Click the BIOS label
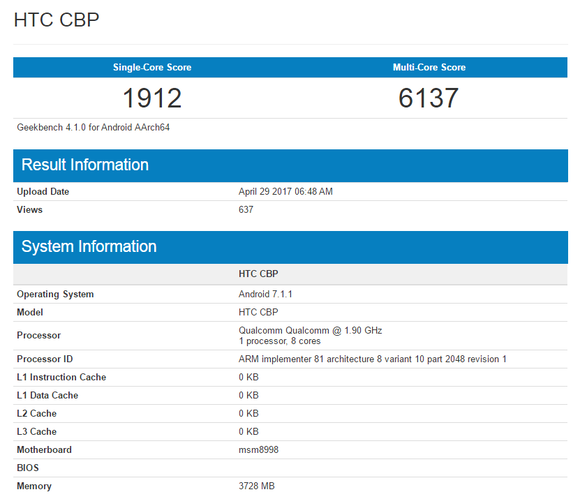The height and width of the screenshot is (499, 580). pos(28,468)
